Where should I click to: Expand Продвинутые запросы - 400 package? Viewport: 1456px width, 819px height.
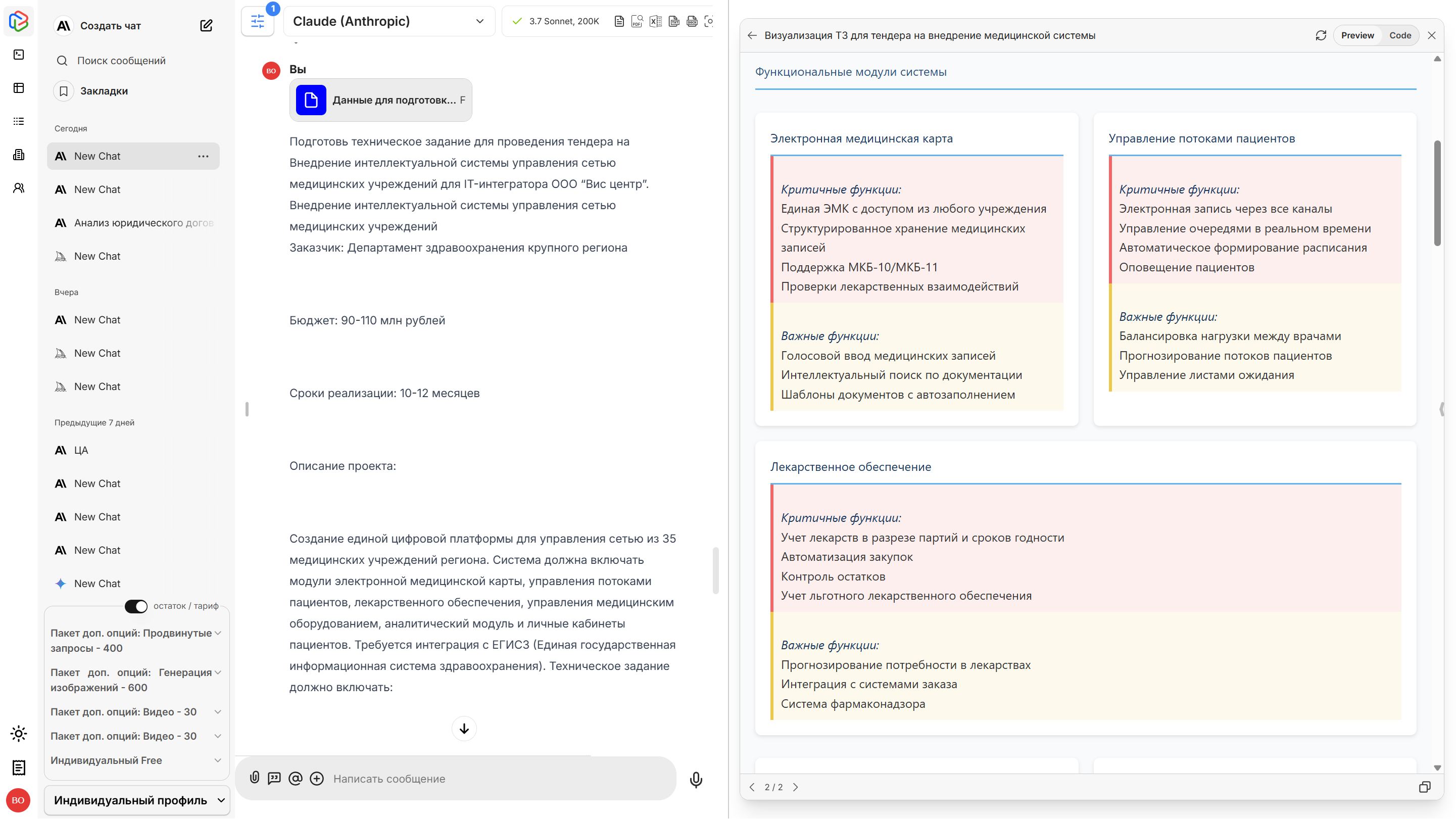point(218,633)
